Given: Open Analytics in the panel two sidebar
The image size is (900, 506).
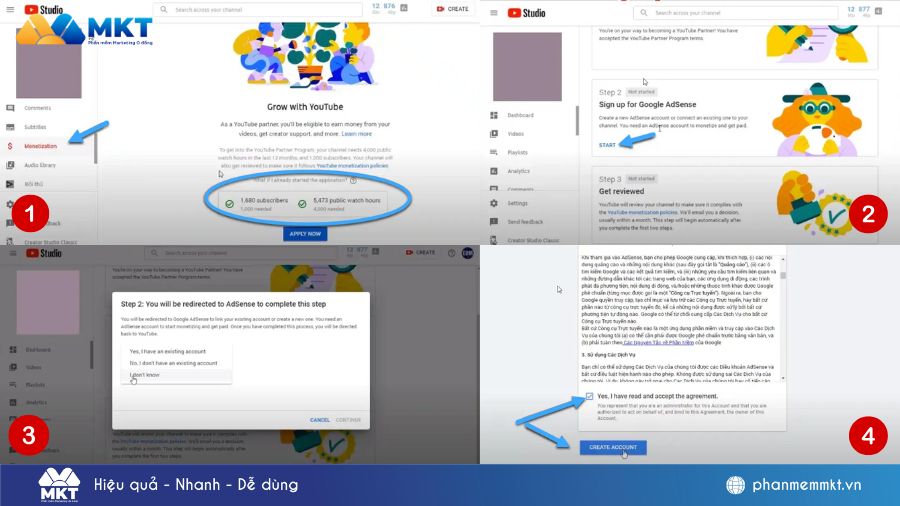Looking at the screenshot, I should pyautogui.click(x=520, y=171).
